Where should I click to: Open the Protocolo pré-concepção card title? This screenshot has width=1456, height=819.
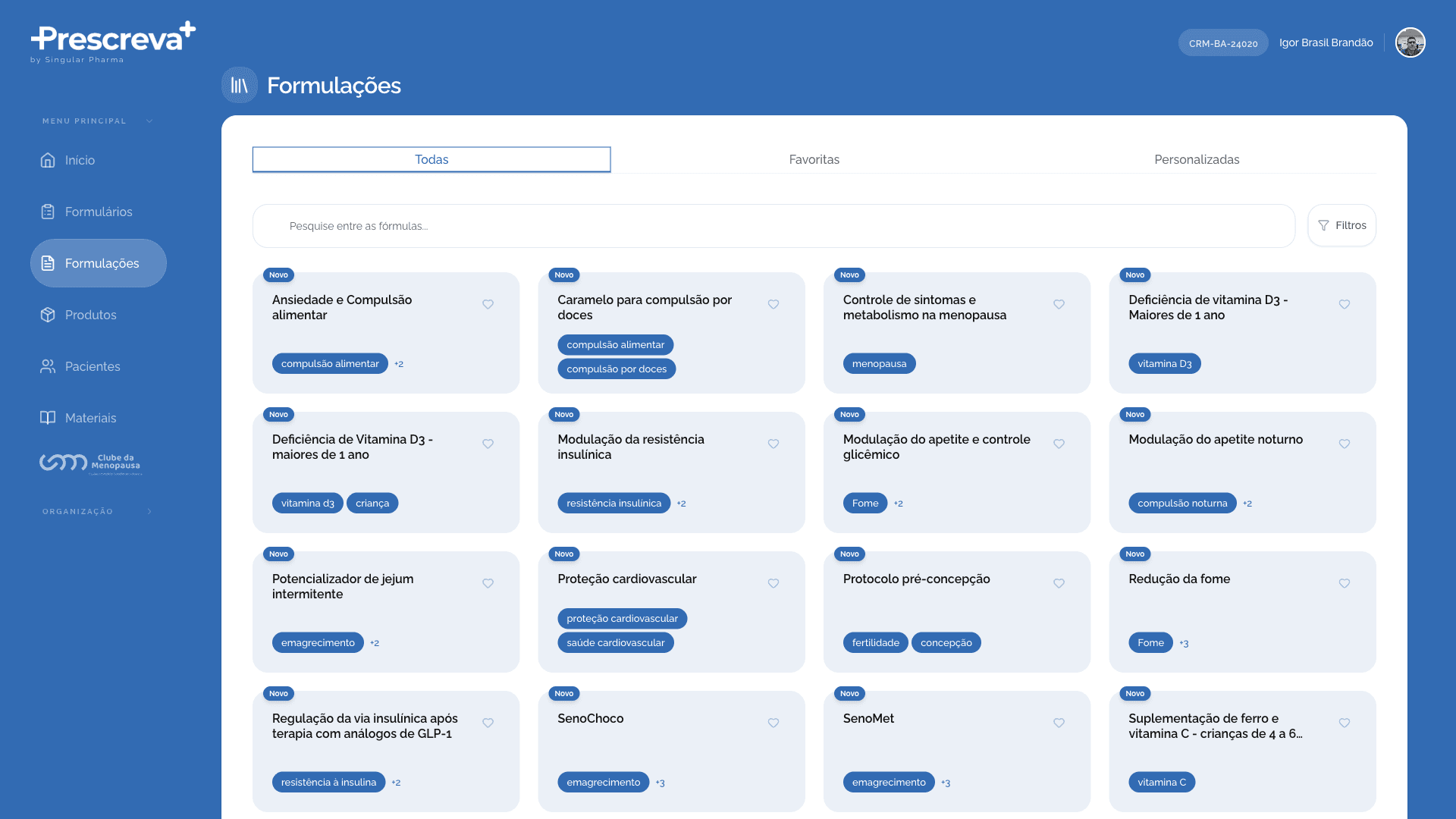917,579
